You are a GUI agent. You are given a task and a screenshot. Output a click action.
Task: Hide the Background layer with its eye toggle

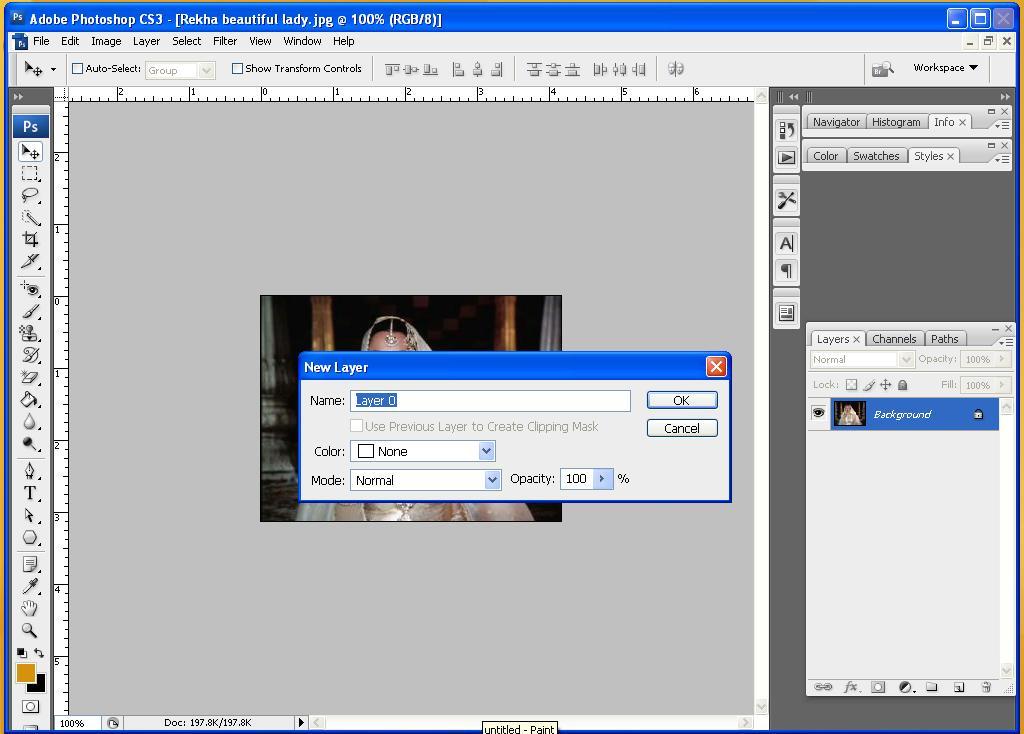(818, 413)
